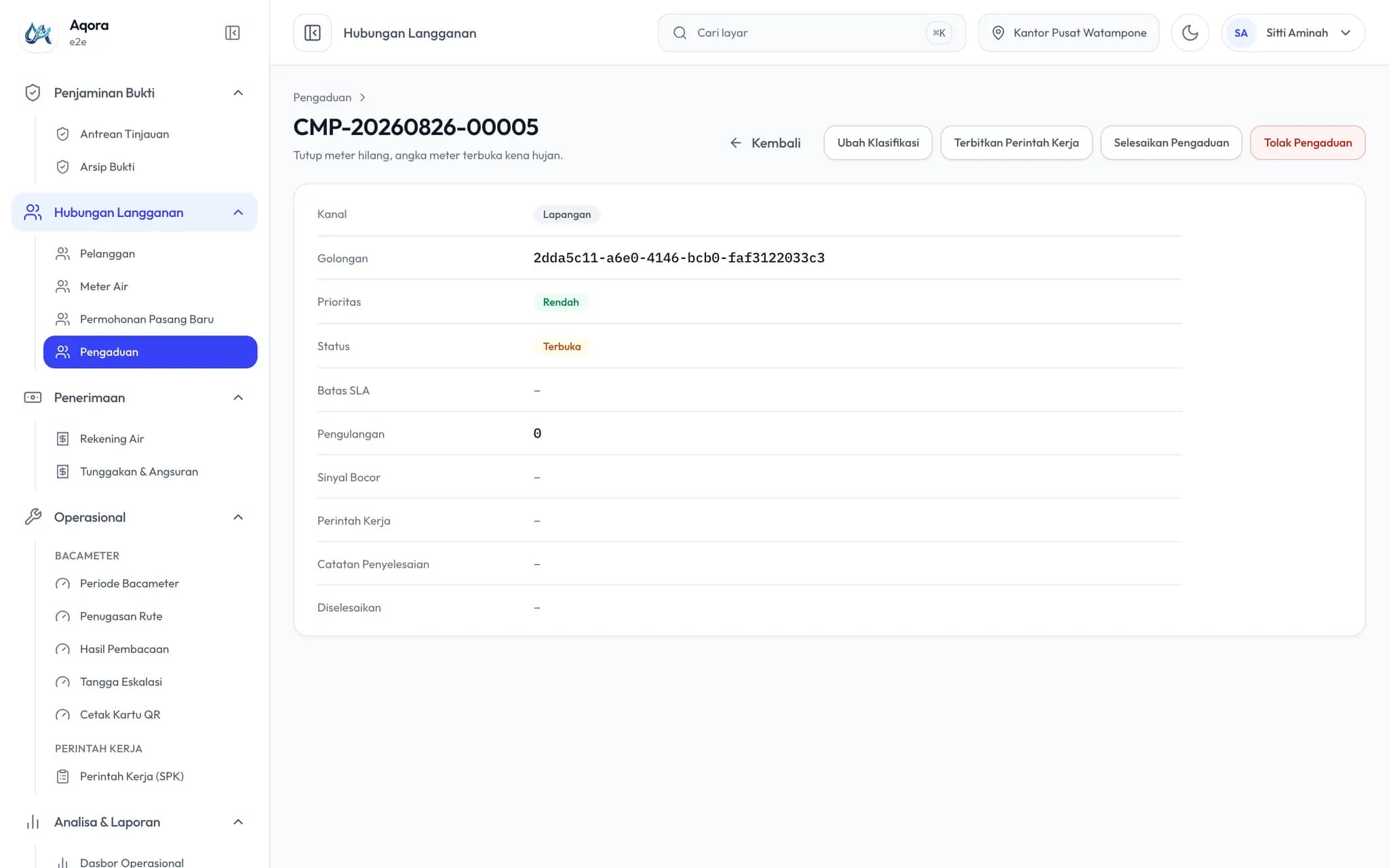Focus the Cari layar search field
1389x868 pixels.
coord(811,33)
